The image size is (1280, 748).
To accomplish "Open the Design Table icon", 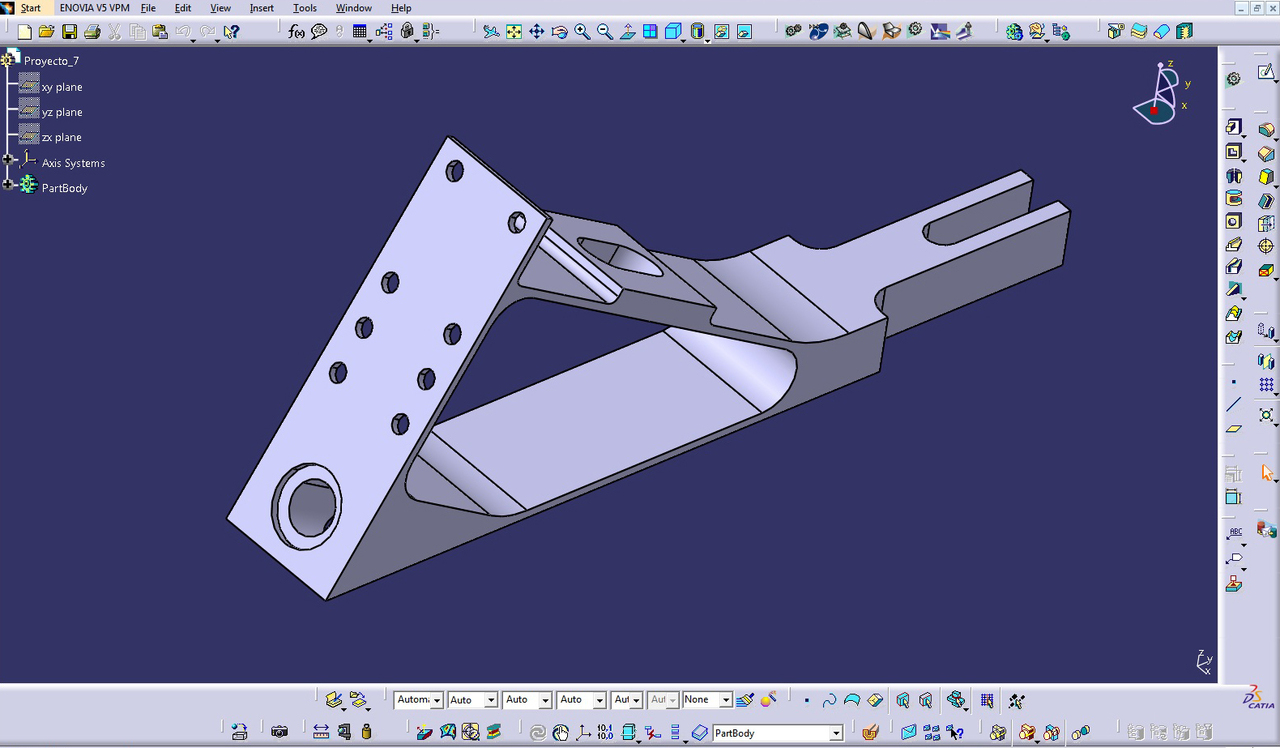I will pyautogui.click(x=360, y=32).
